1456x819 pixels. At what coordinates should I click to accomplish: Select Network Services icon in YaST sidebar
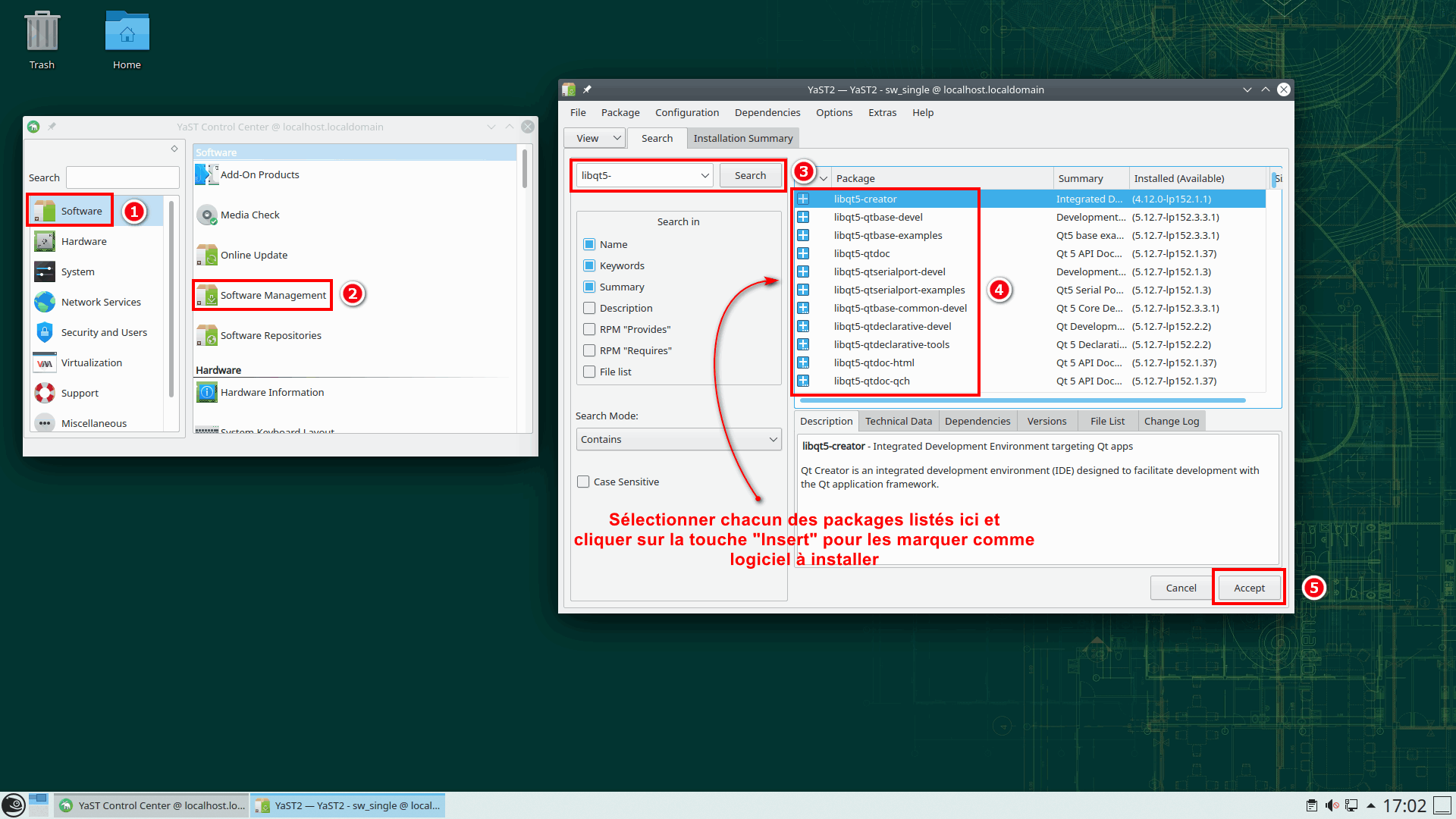[x=45, y=302]
